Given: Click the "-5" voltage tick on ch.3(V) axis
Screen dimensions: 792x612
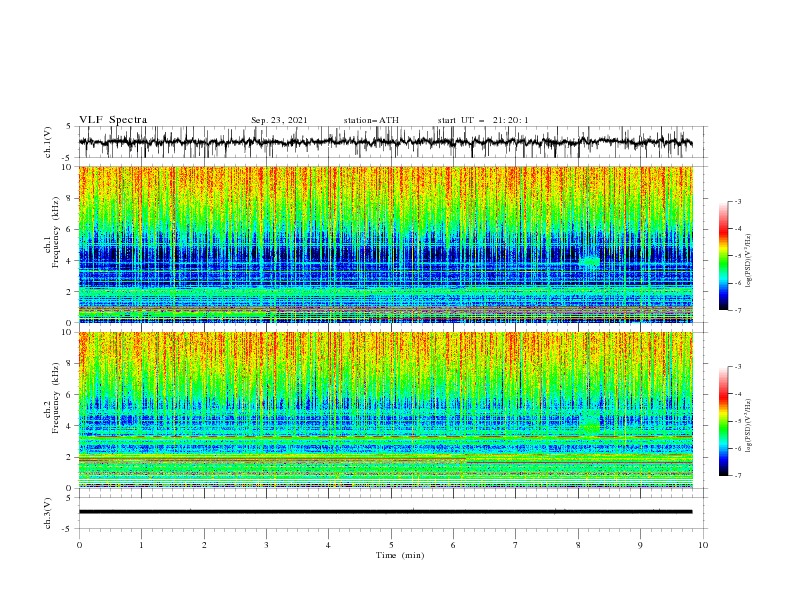Looking at the screenshot, I should (x=67, y=529).
